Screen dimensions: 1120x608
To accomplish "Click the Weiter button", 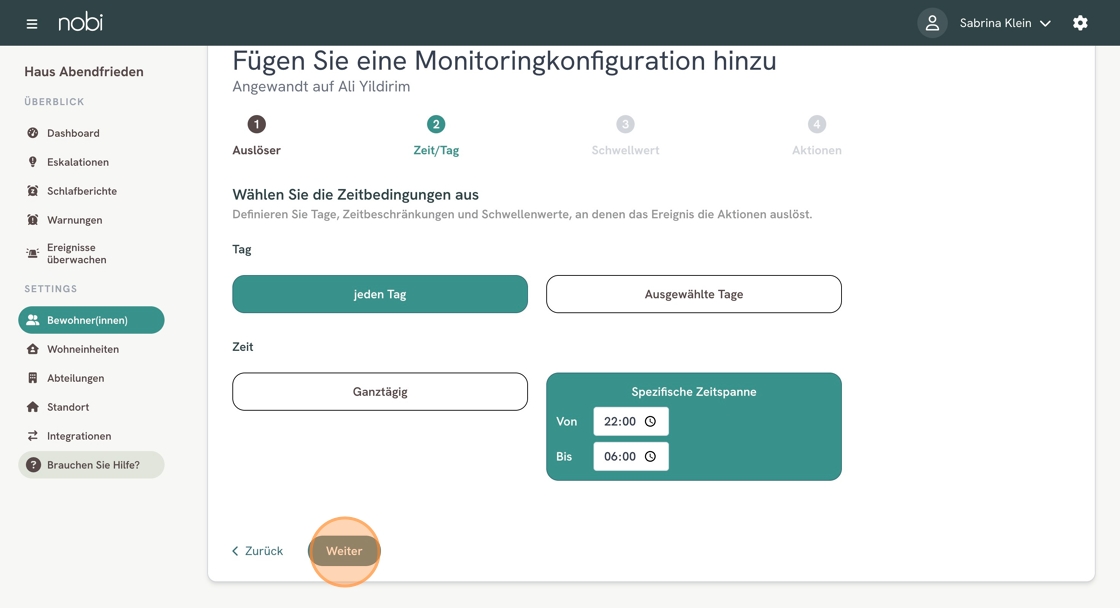I will pyautogui.click(x=344, y=551).
